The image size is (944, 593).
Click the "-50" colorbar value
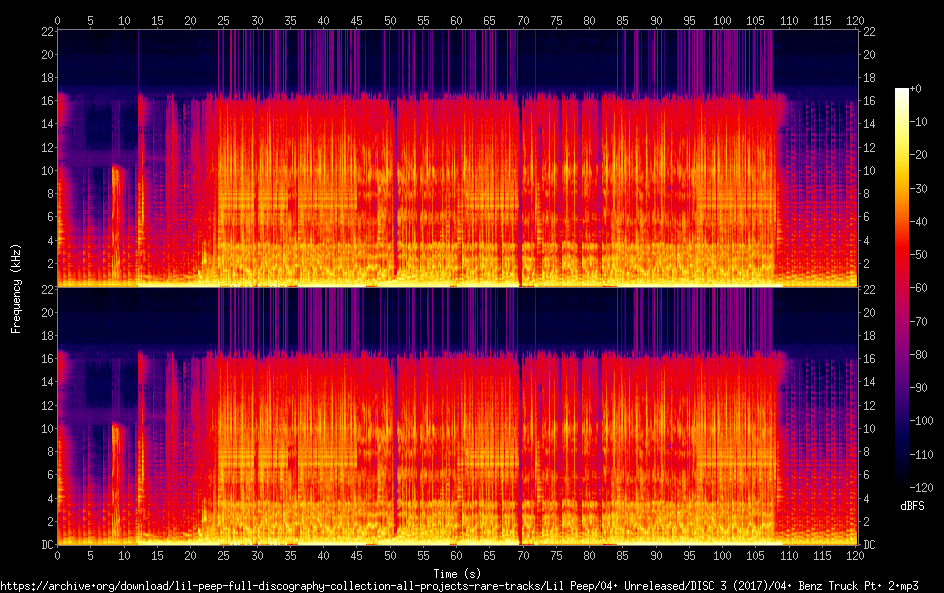[918, 255]
